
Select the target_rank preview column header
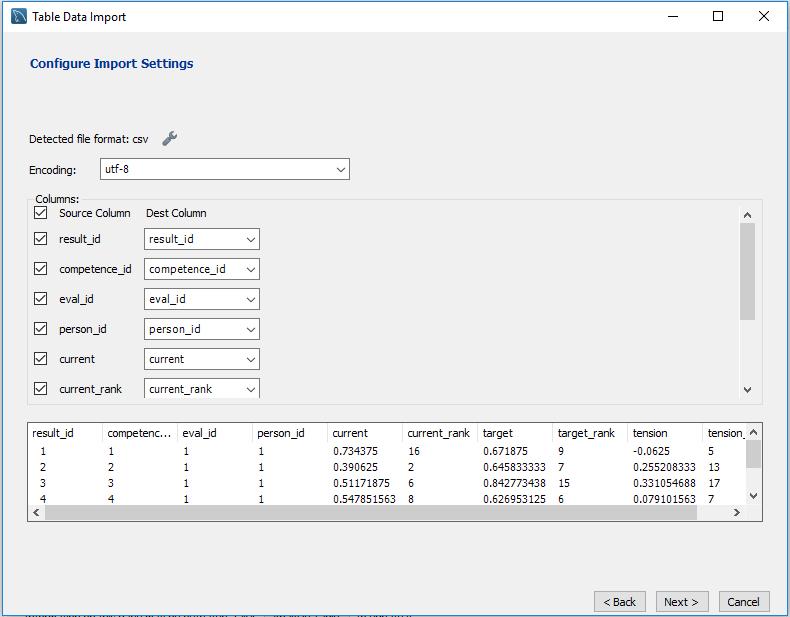click(590, 433)
